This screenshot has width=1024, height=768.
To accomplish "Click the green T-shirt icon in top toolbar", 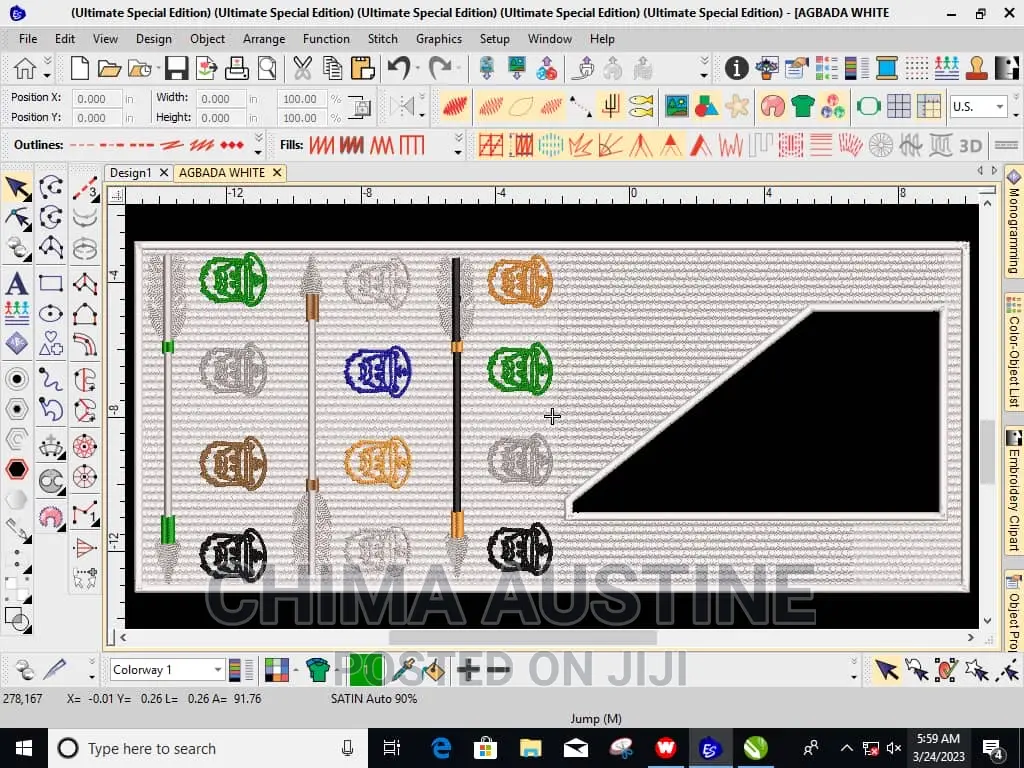I will (x=803, y=106).
